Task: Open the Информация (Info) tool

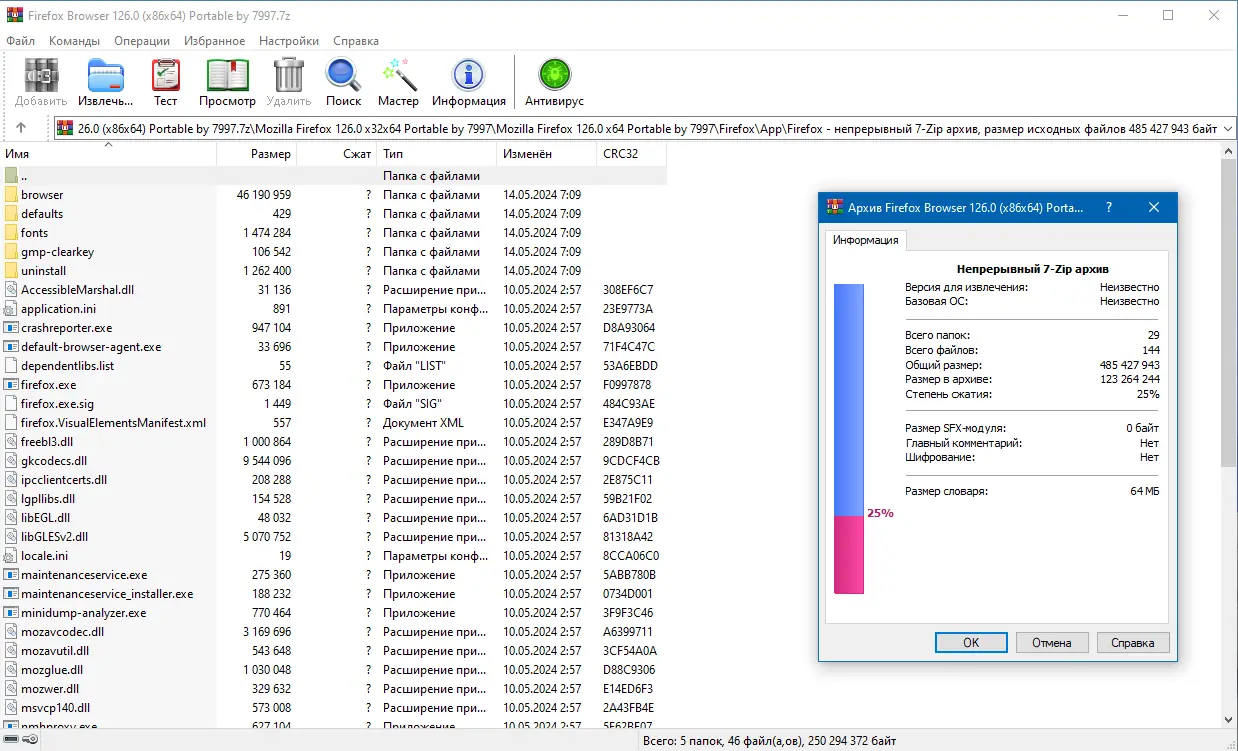Action: pos(468,76)
